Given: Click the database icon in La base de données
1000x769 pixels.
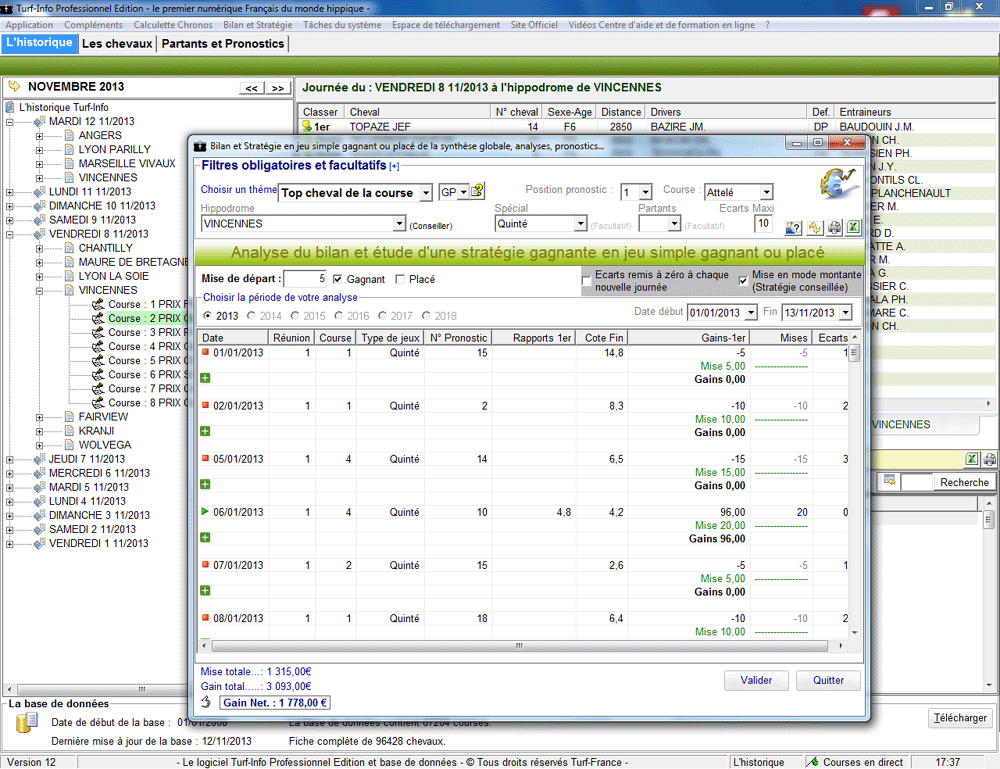Looking at the screenshot, I should click(27, 722).
